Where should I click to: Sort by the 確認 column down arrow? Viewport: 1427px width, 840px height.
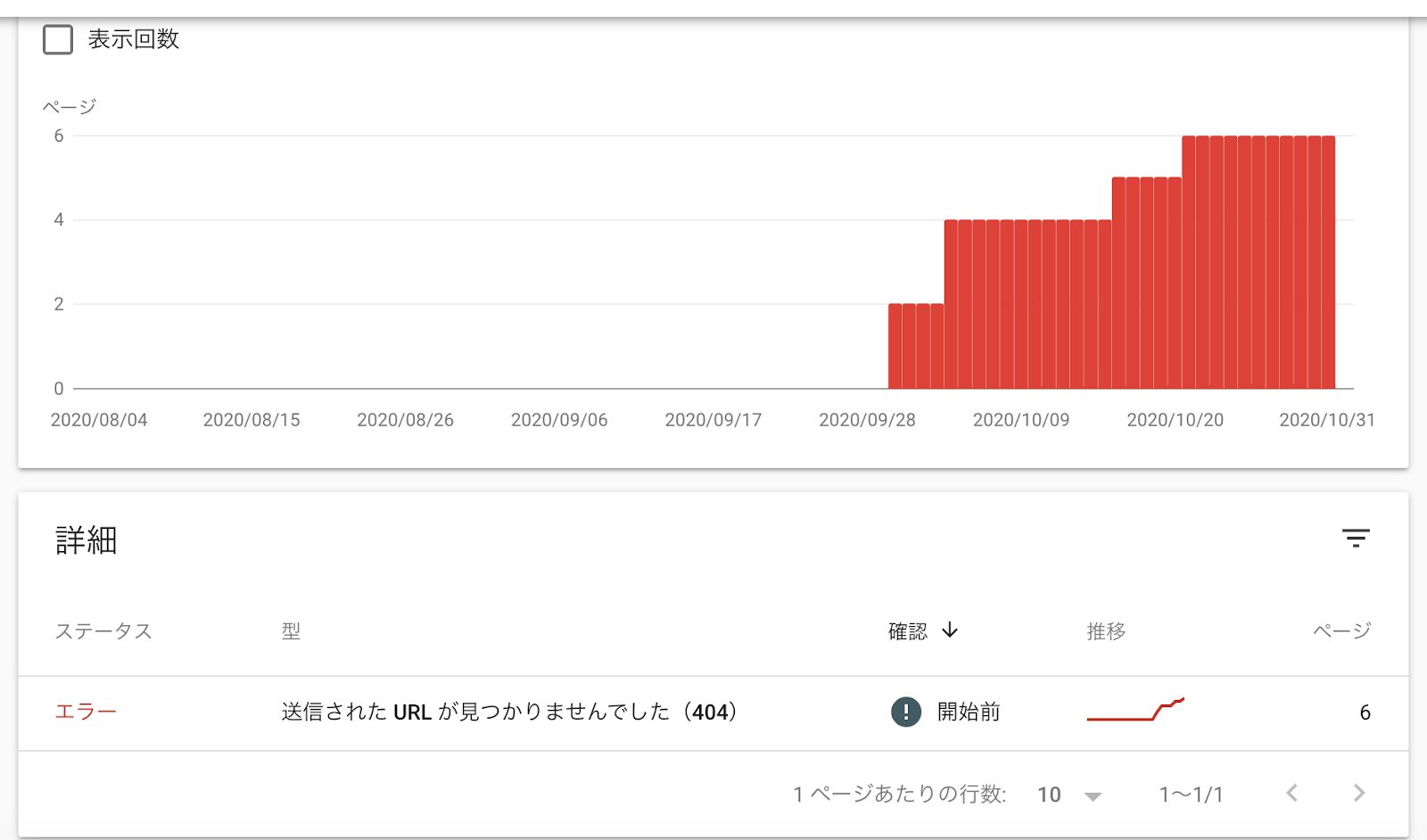click(950, 630)
